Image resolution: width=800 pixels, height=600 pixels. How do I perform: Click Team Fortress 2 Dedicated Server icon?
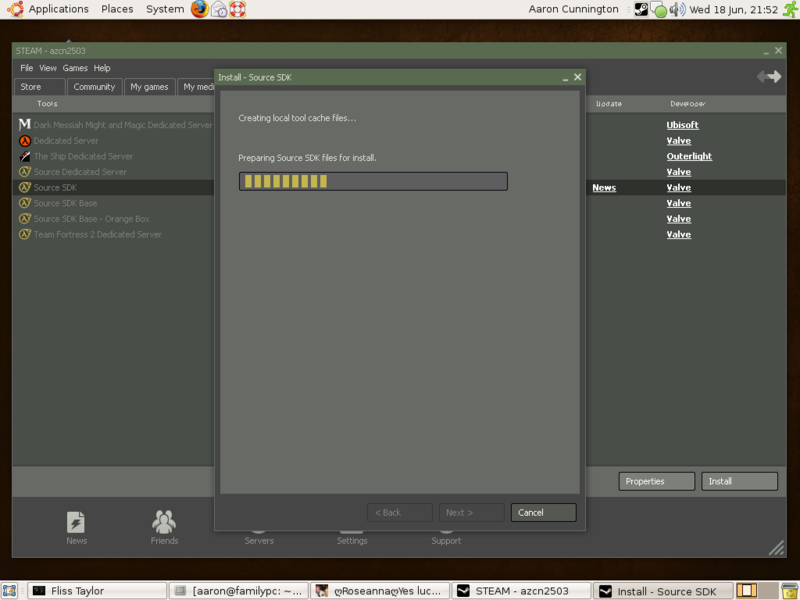(x=24, y=234)
